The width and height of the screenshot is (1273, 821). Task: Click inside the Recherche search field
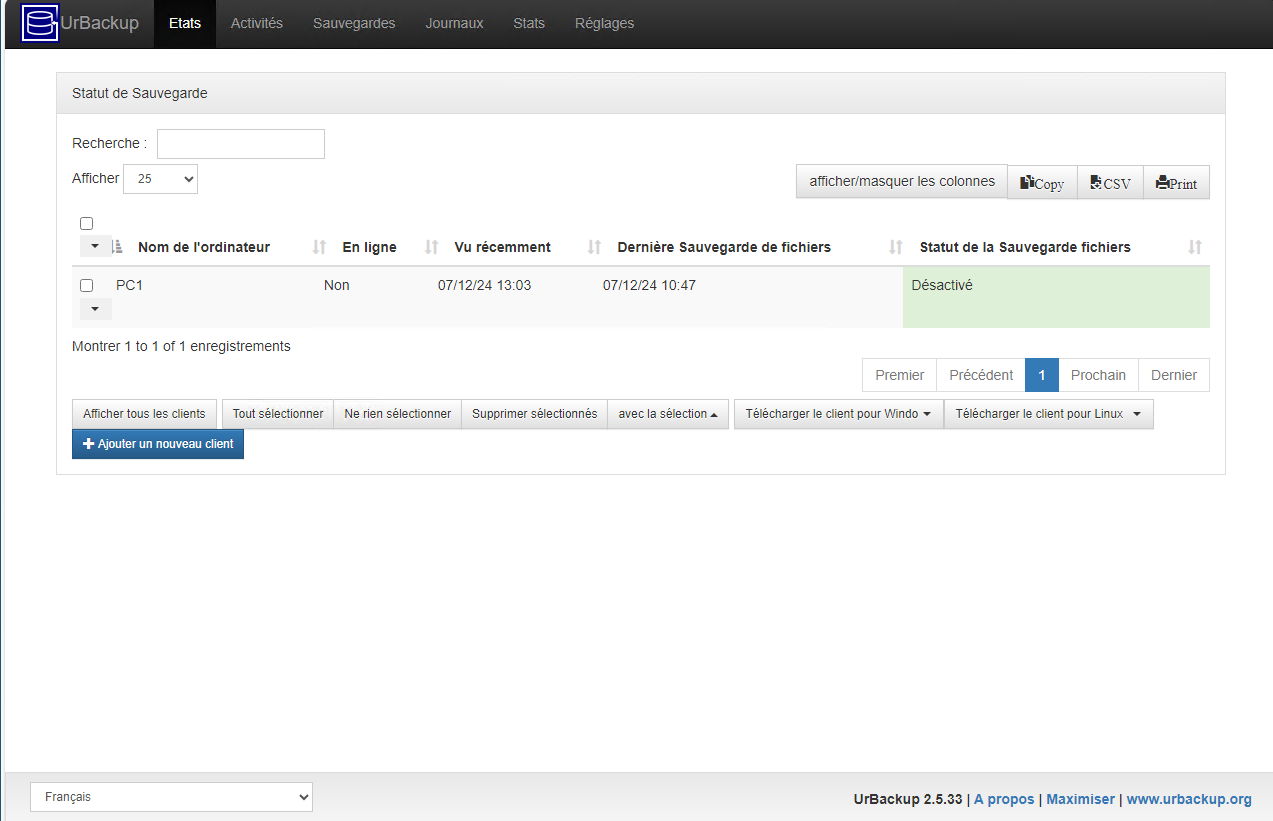click(240, 143)
